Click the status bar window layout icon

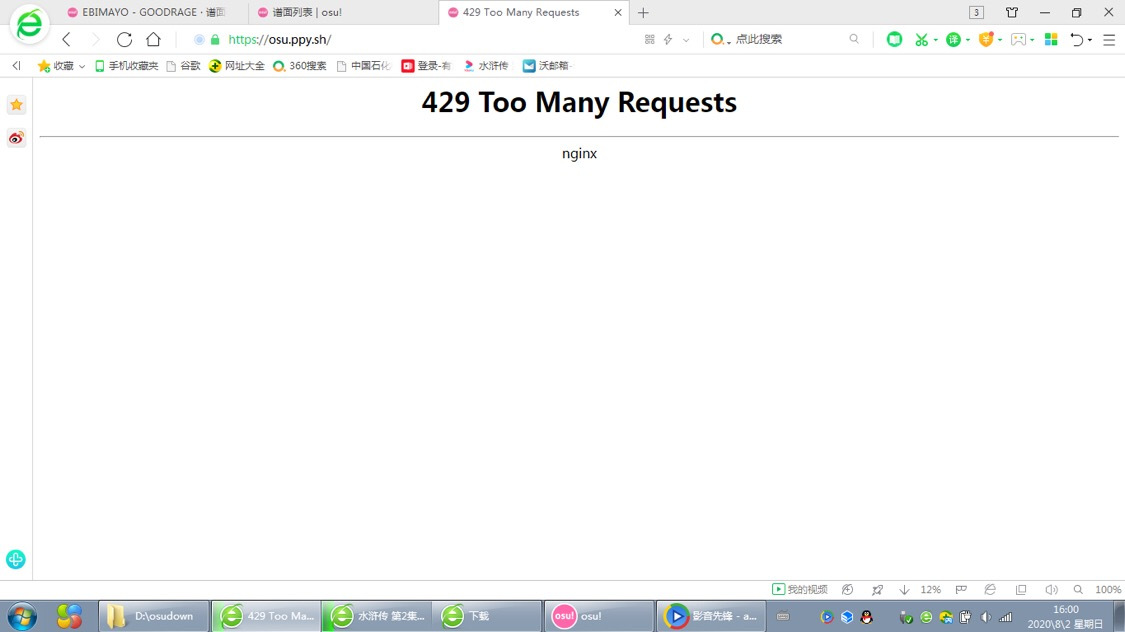pyautogui.click(x=1021, y=590)
